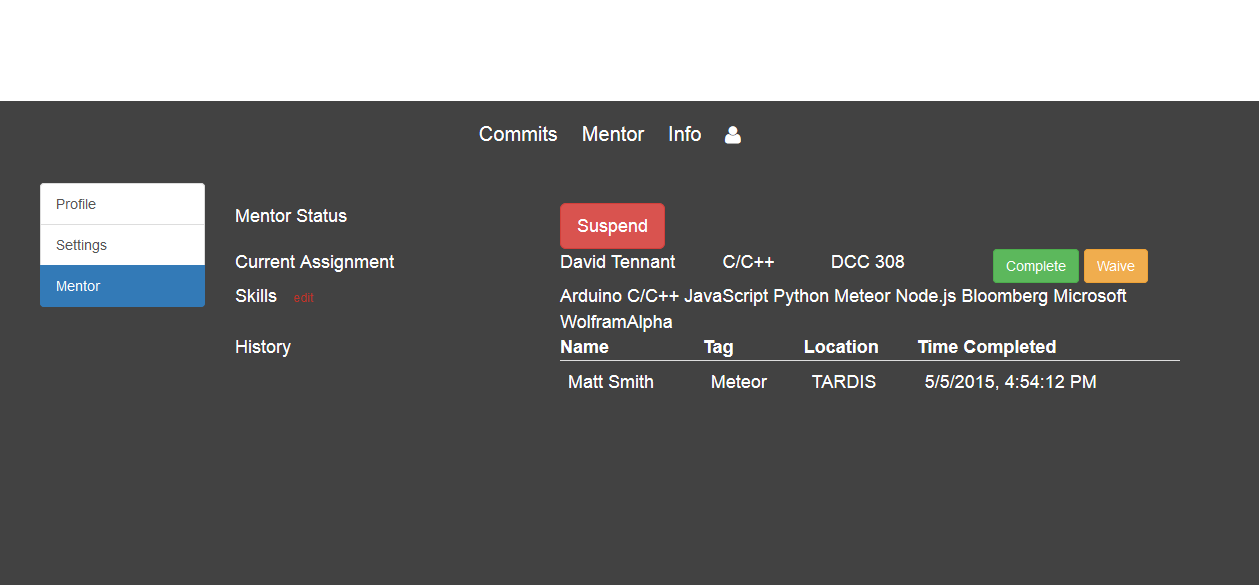Image resolution: width=1259 pixels, height=585 pixels.
Task: Open the Info navigation link
Action: point(685,134)
